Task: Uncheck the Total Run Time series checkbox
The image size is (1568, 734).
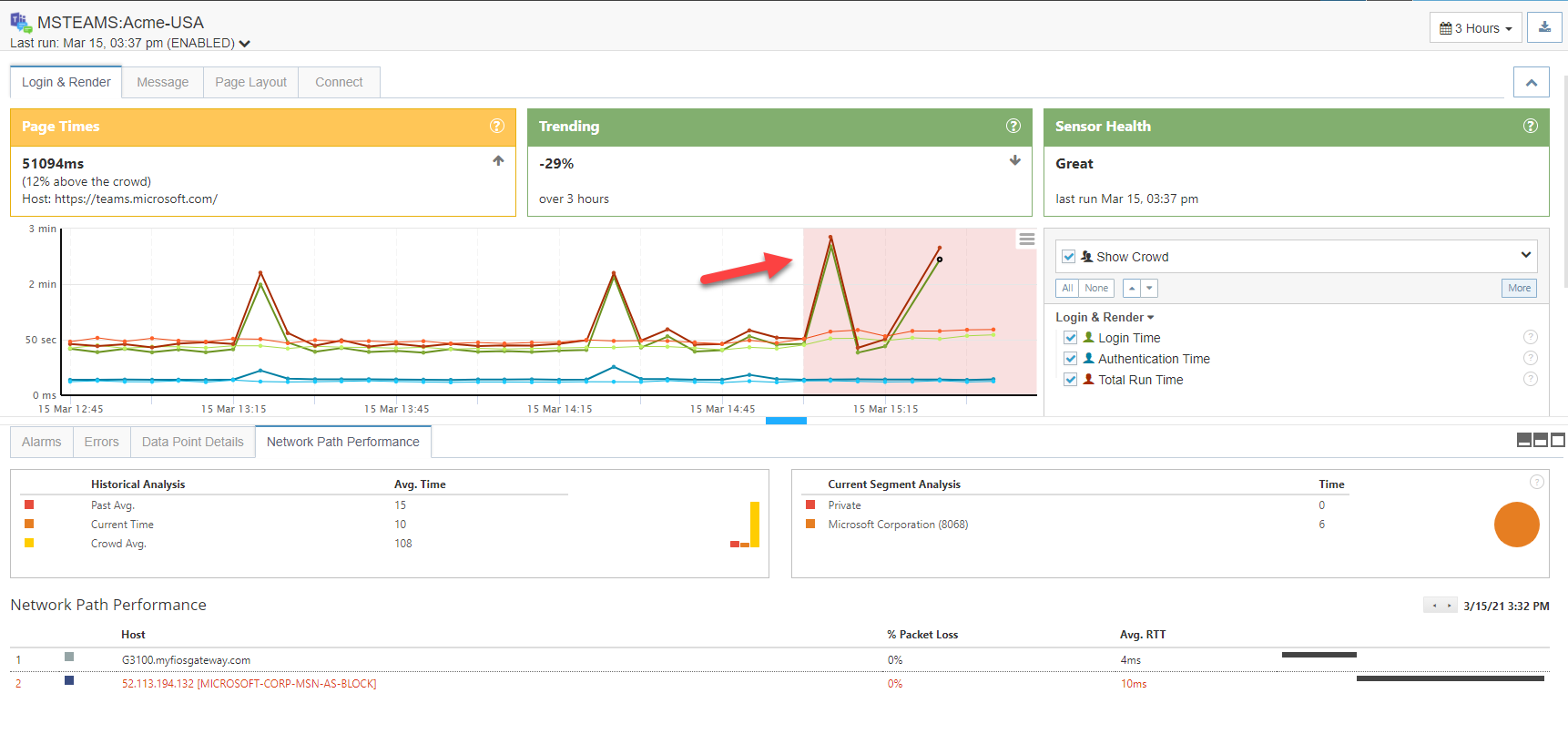Action: click(x=1071, y=379)
